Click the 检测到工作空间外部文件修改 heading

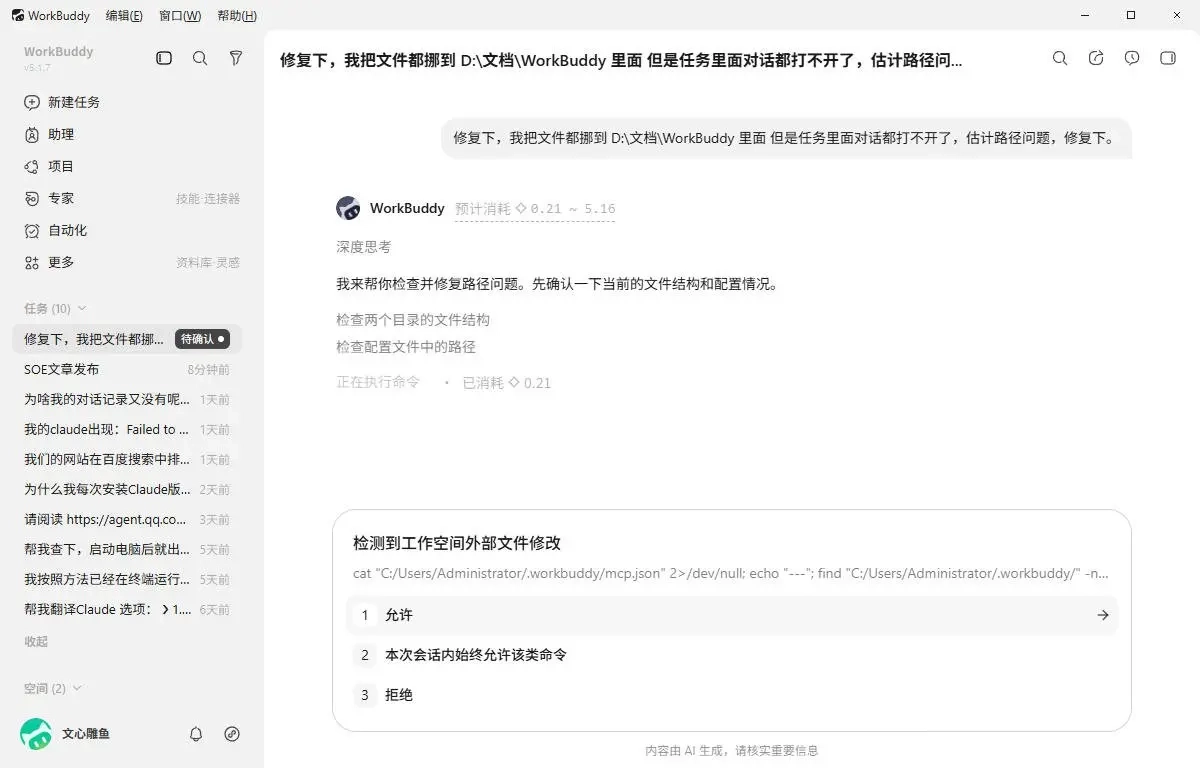(x=457, y=543)
